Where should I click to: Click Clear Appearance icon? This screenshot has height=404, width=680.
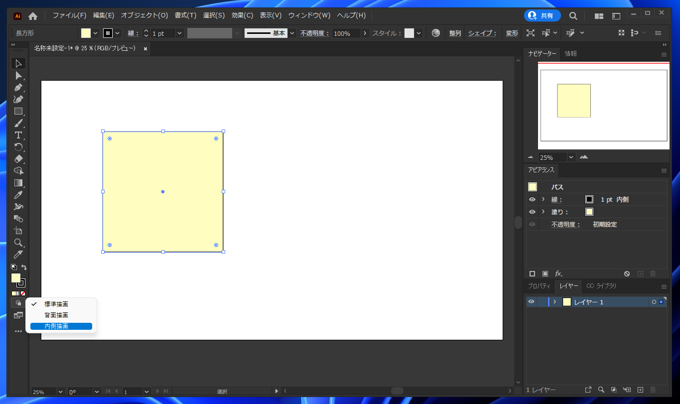[x=627, y=274]
